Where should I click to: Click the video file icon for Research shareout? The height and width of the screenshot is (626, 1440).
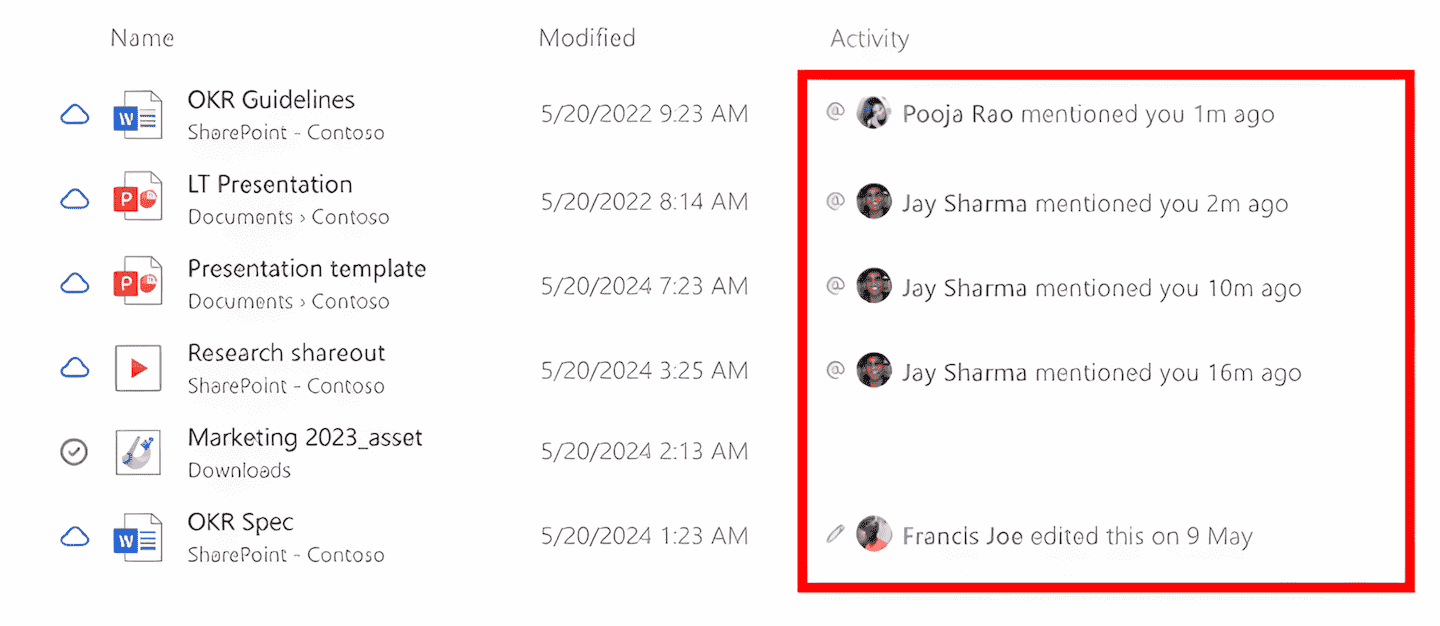(x=138, y=368)
